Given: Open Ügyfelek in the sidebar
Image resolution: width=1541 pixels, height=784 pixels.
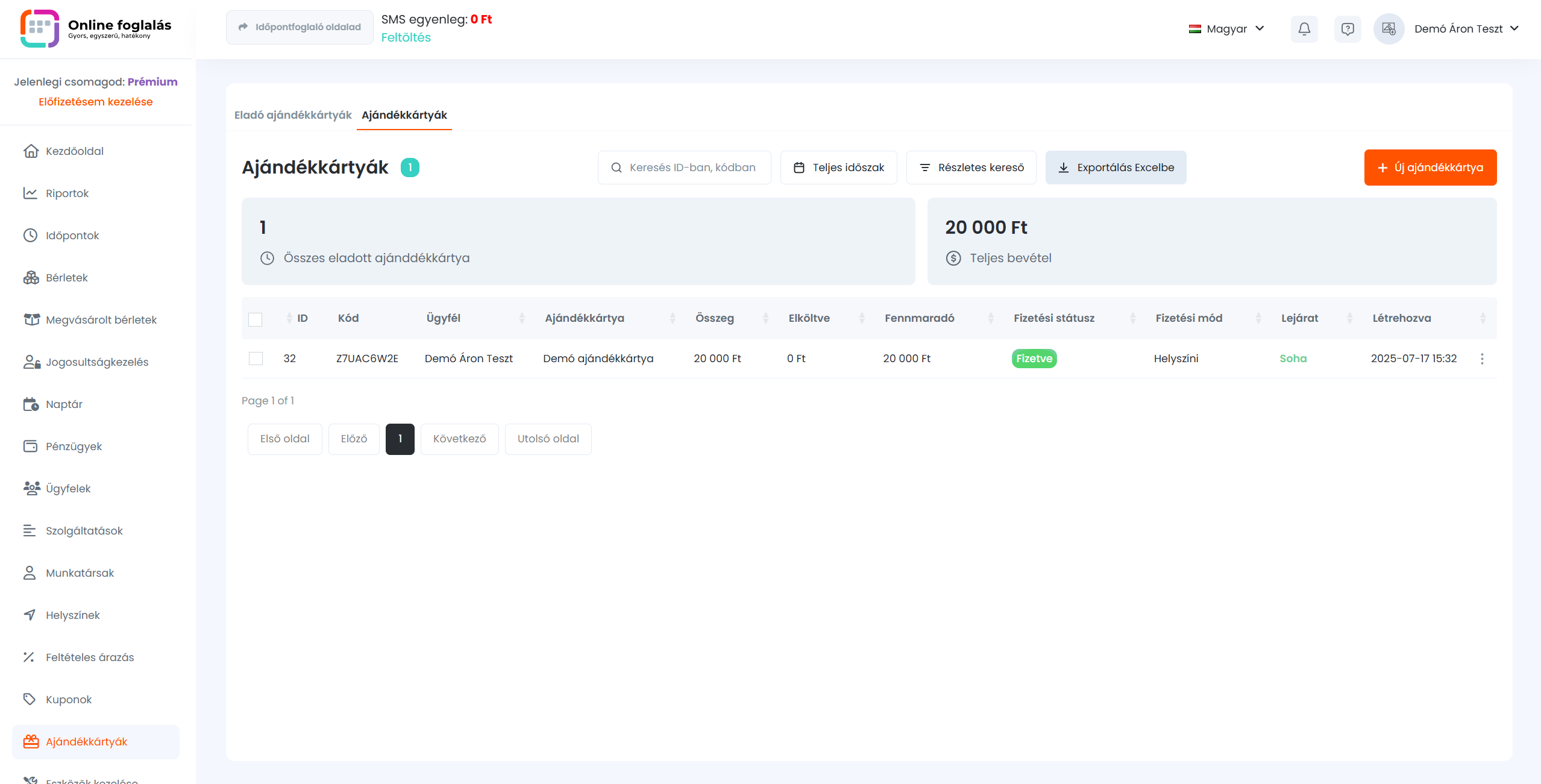Looking at the screenshot, I should pyautogui.click(x=68, y=489).
